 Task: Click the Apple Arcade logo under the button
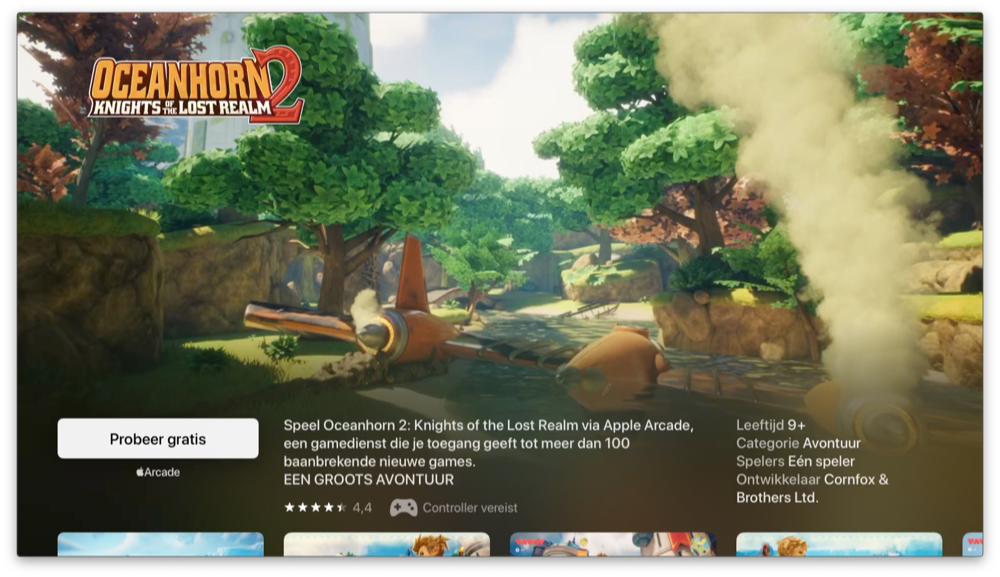(158, 472)
